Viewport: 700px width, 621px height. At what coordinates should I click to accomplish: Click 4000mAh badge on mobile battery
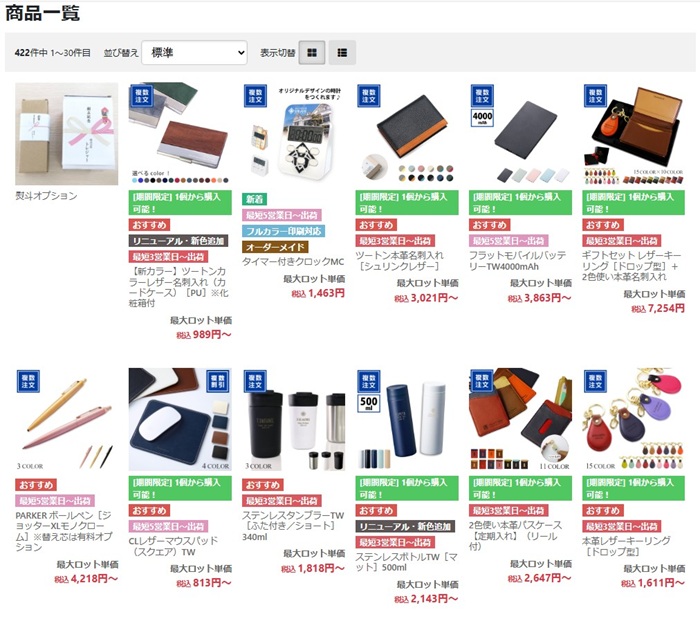(x=482, y=118)
